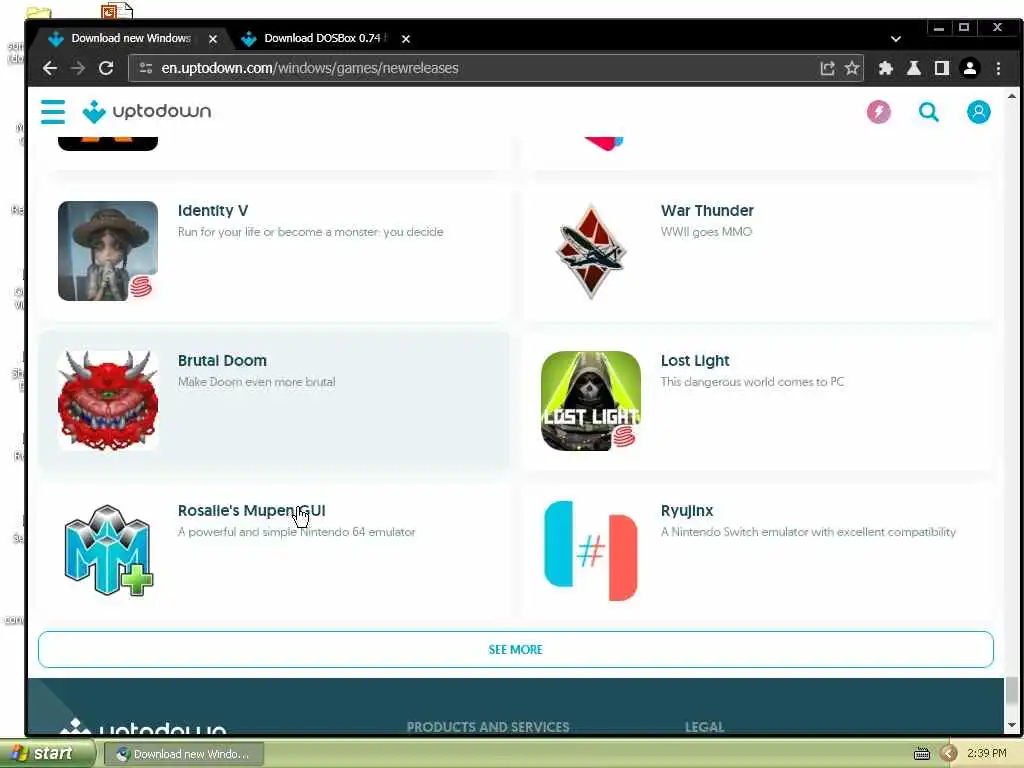This screenshot has height=768, width=1024.
Task: Click 'Make Doom even more brutal' text
Action: [257, 382]
